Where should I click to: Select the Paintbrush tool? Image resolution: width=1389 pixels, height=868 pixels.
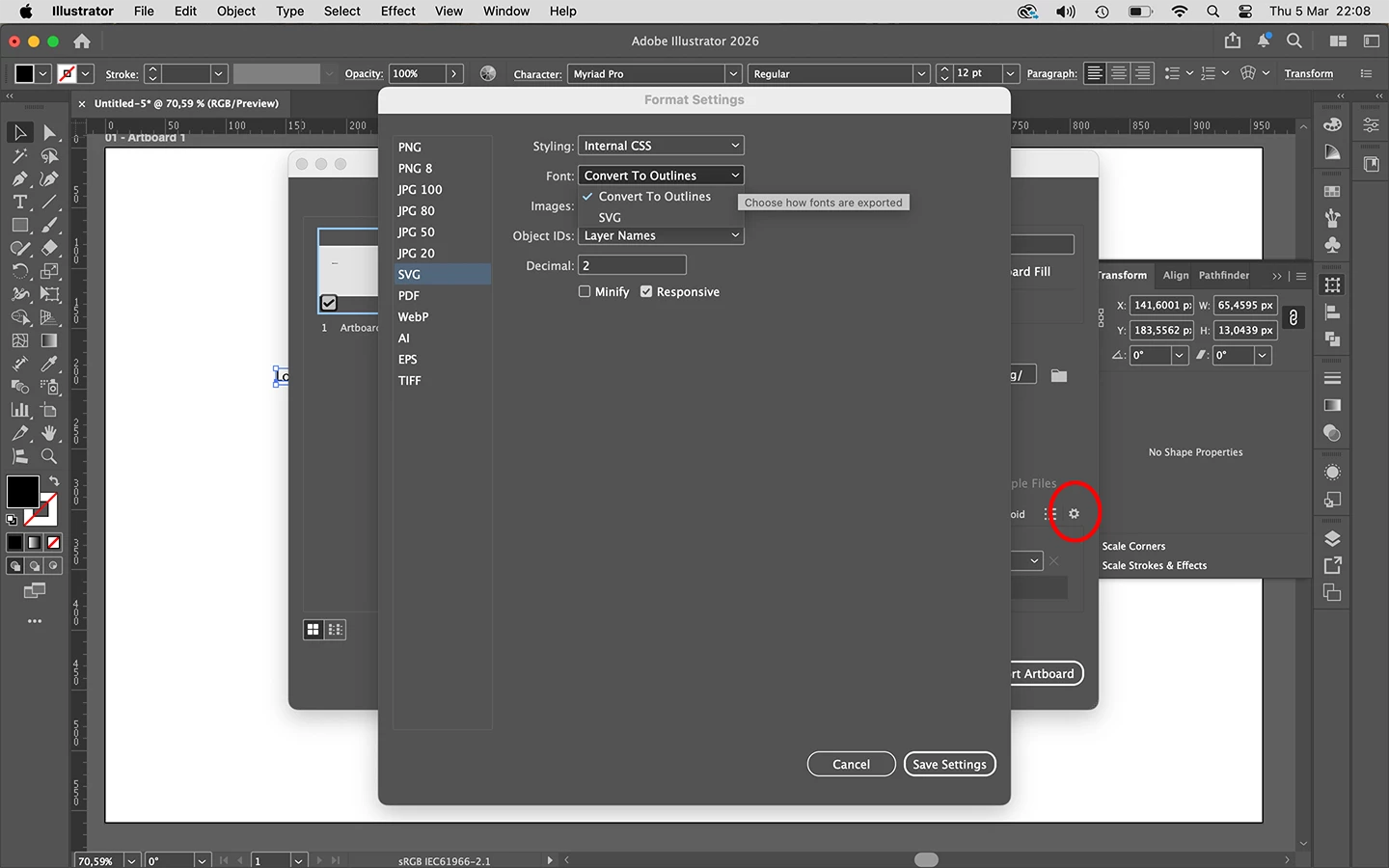pos(50,225)
